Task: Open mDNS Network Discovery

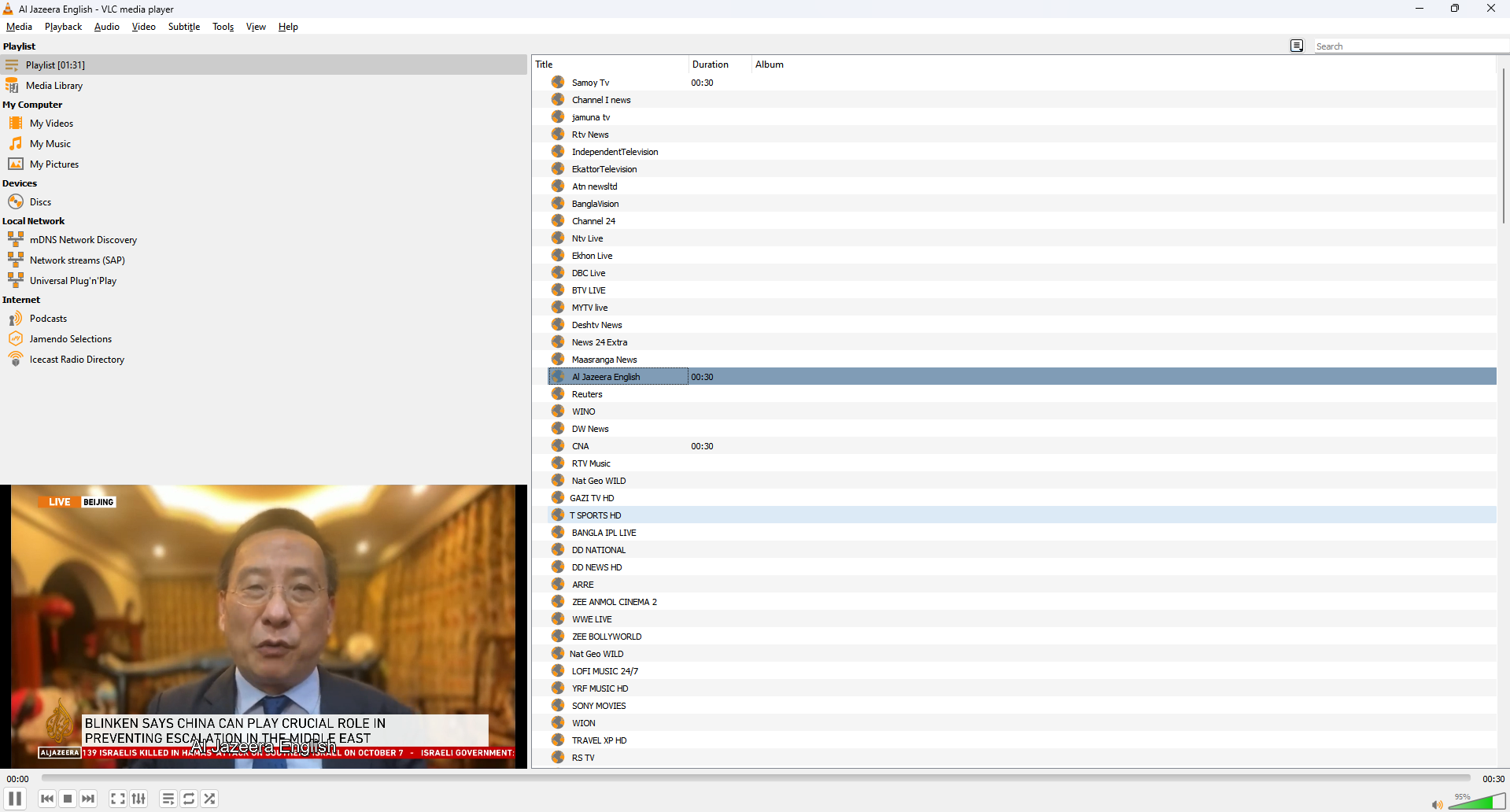Action: click(x=83, y=240)
